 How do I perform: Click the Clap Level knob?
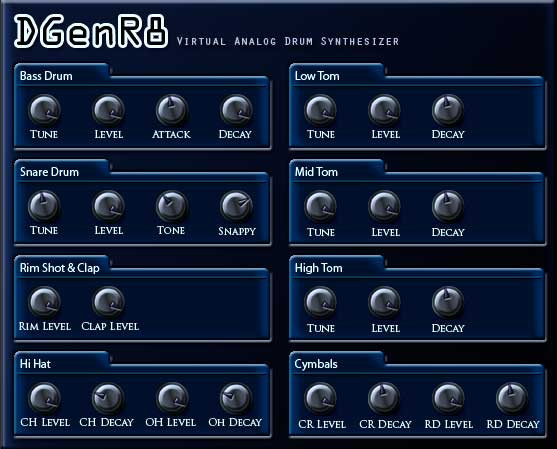click(x=108, y=302)
